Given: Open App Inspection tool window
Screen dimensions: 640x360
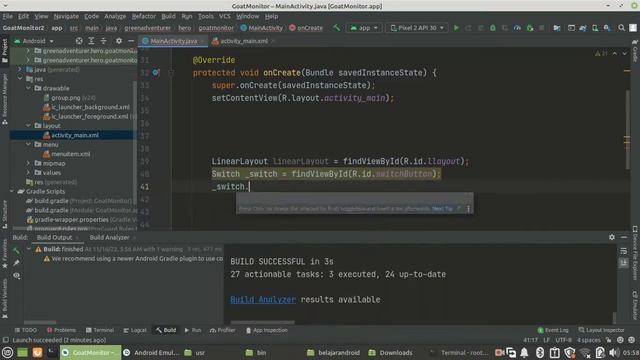Looking at the screenshot, I should [267, 330].
